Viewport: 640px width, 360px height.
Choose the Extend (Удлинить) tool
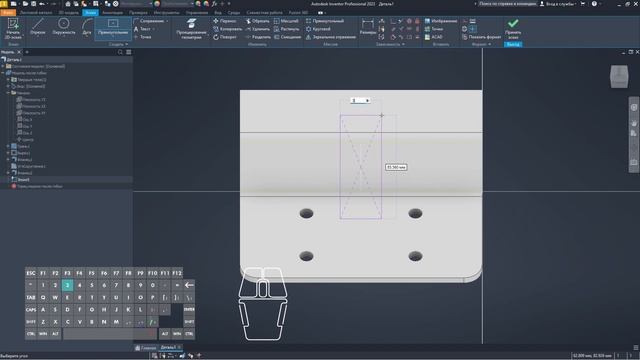pyautogui.click(x=258, y=29)
